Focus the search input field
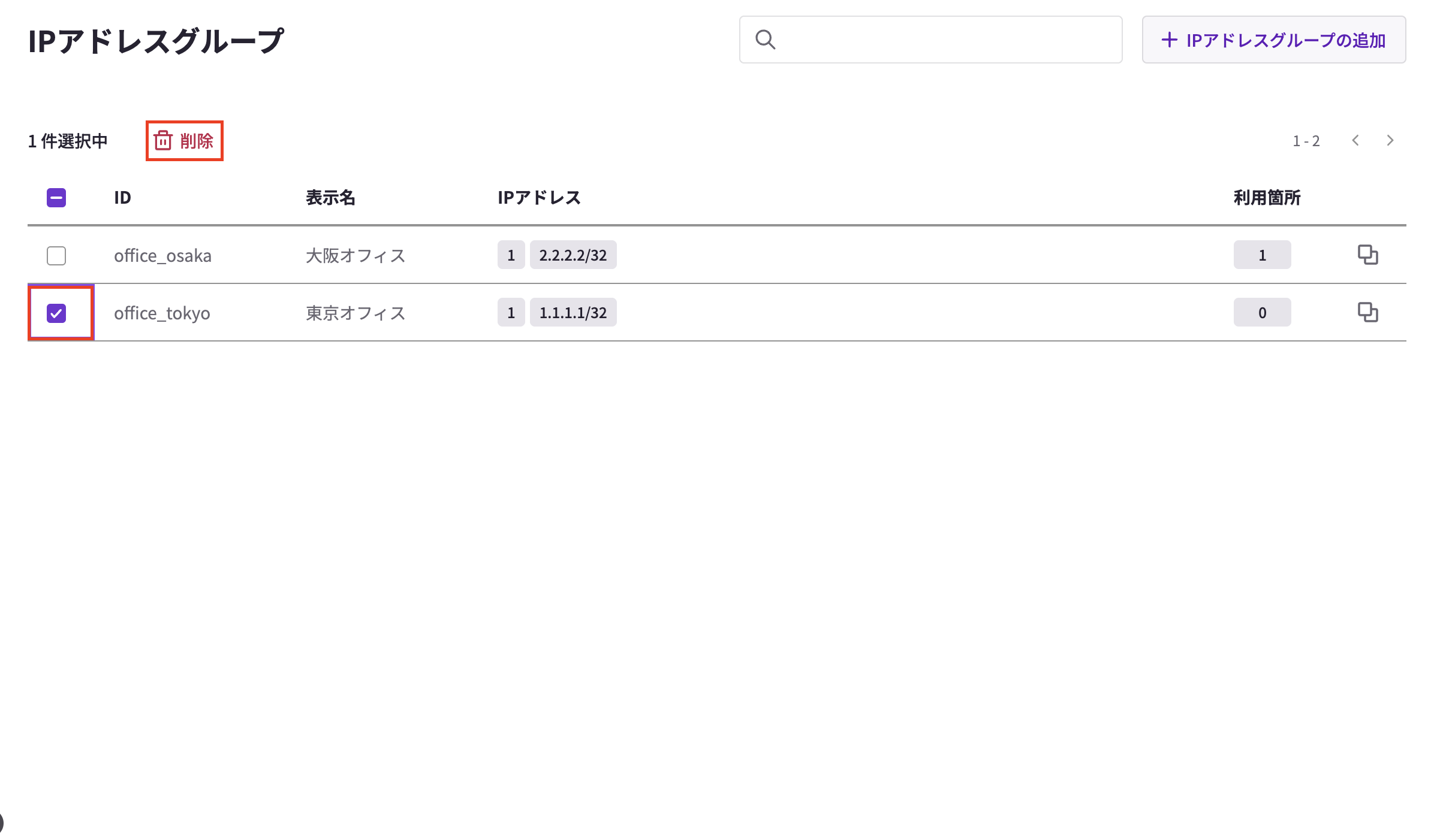This screenshot has height=840, width=1434. pyautogui.click(x=930, y=40)
